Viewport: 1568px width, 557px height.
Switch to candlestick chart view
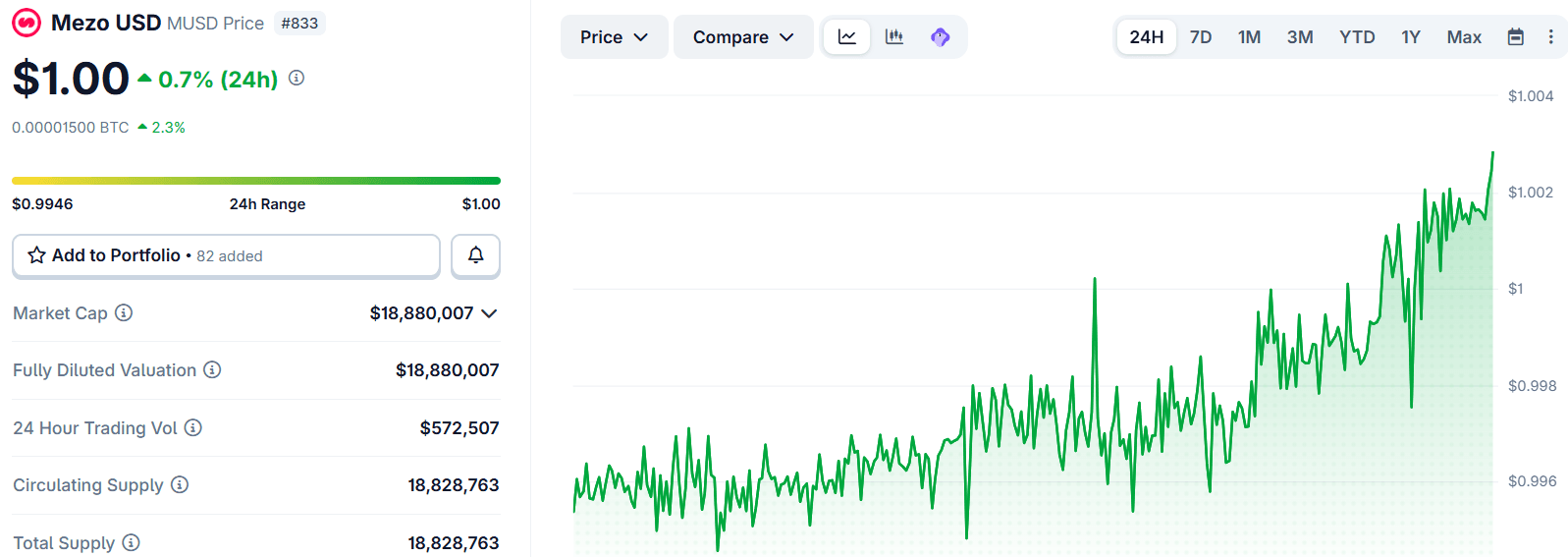click(893, 37)
